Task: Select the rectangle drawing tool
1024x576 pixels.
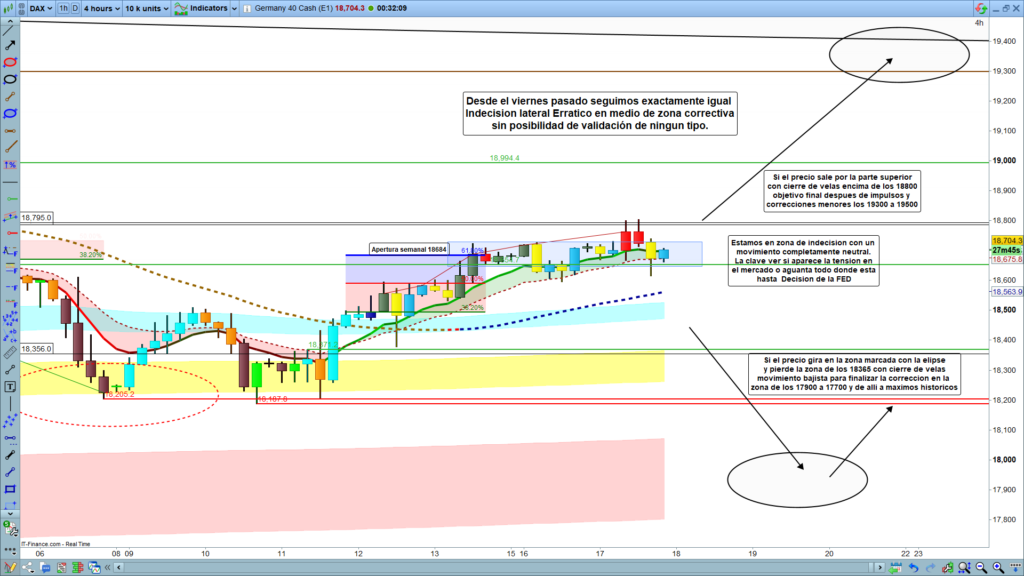Action: click(10, 490)
